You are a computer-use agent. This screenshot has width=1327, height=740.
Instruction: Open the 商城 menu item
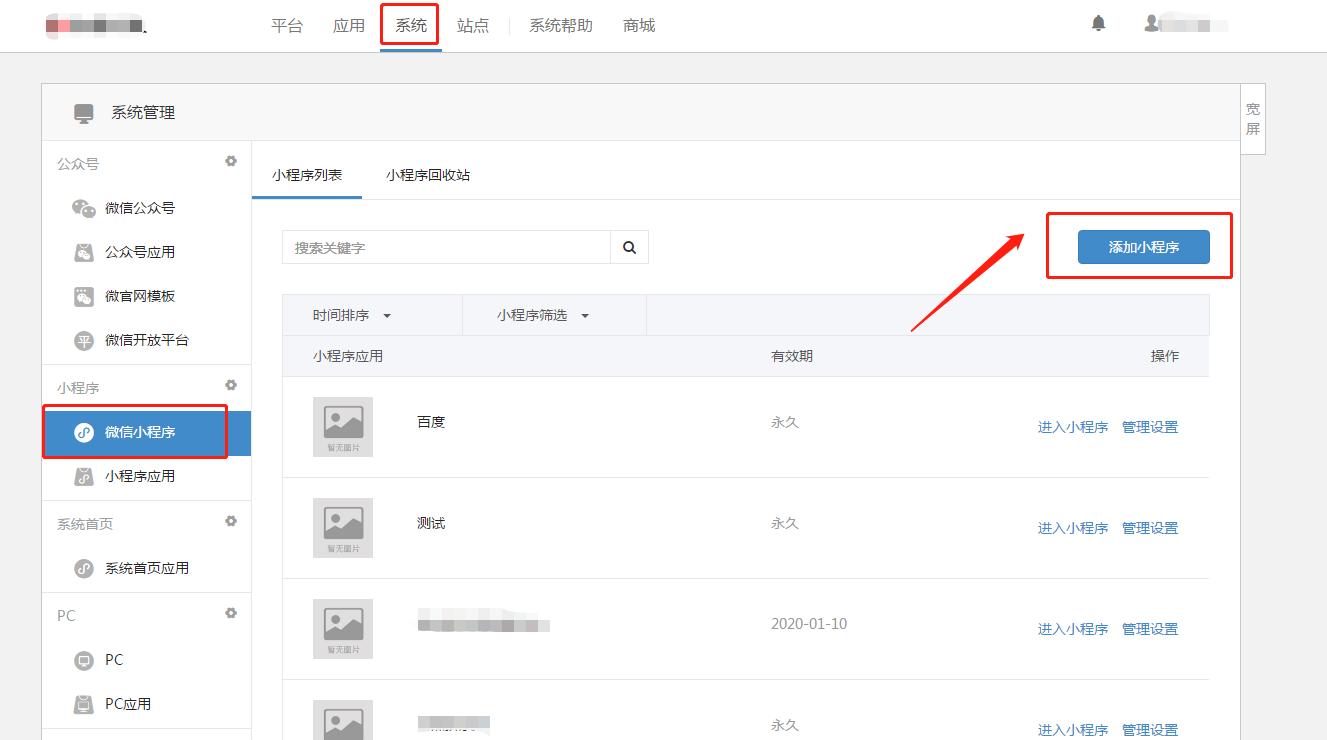(638, 25)
